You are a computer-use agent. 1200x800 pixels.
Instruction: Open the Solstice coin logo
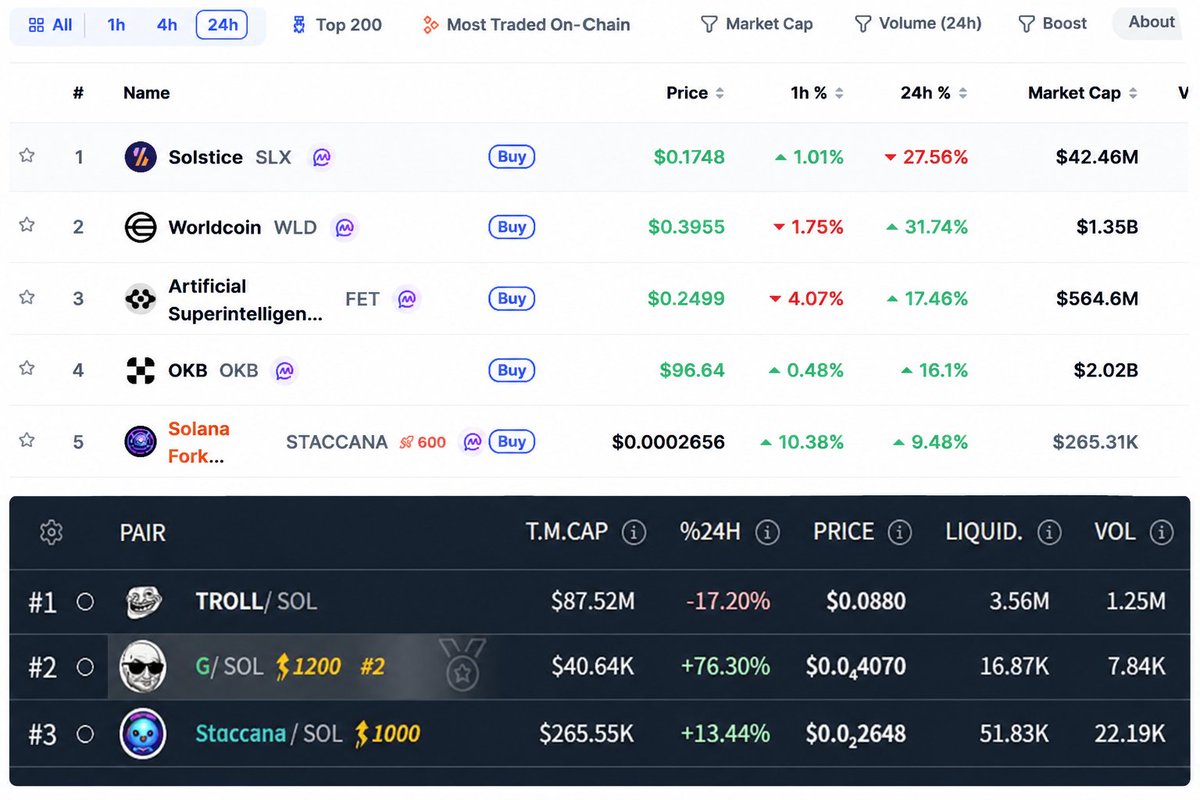140,157
